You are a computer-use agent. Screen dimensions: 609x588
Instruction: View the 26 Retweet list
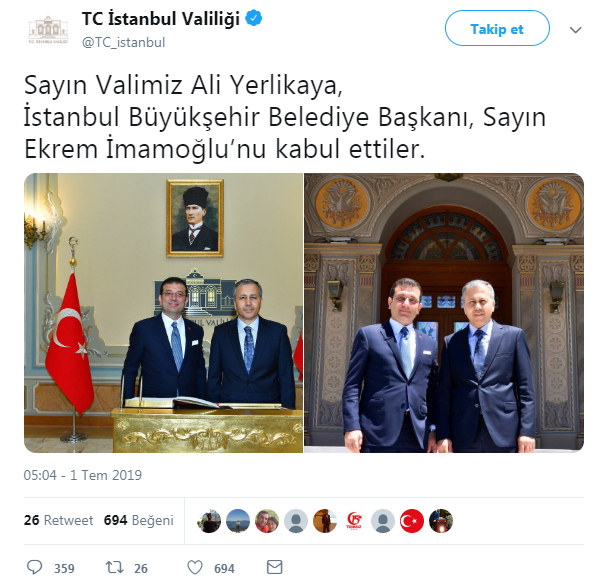59,520
